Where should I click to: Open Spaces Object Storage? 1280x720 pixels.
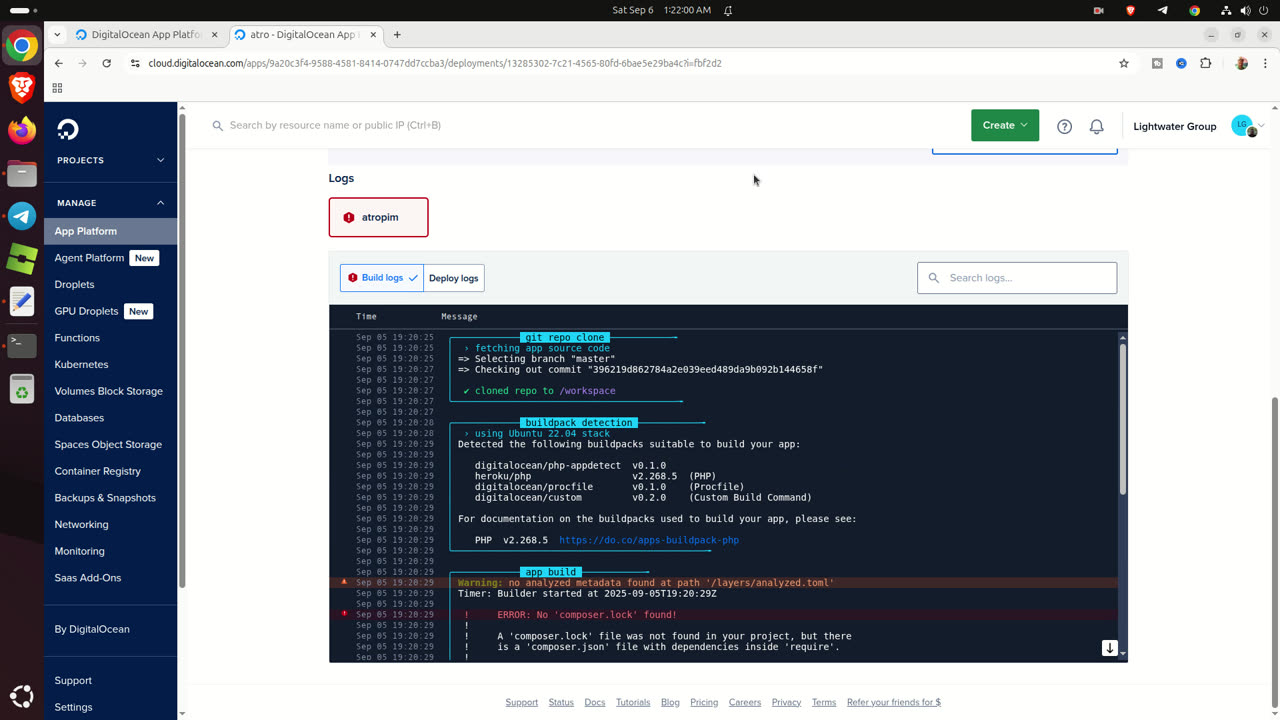108,444
